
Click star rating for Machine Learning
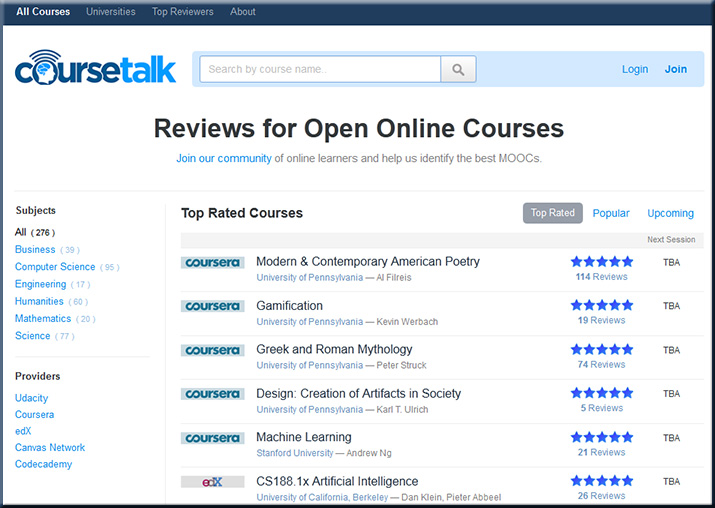(602, 437)
